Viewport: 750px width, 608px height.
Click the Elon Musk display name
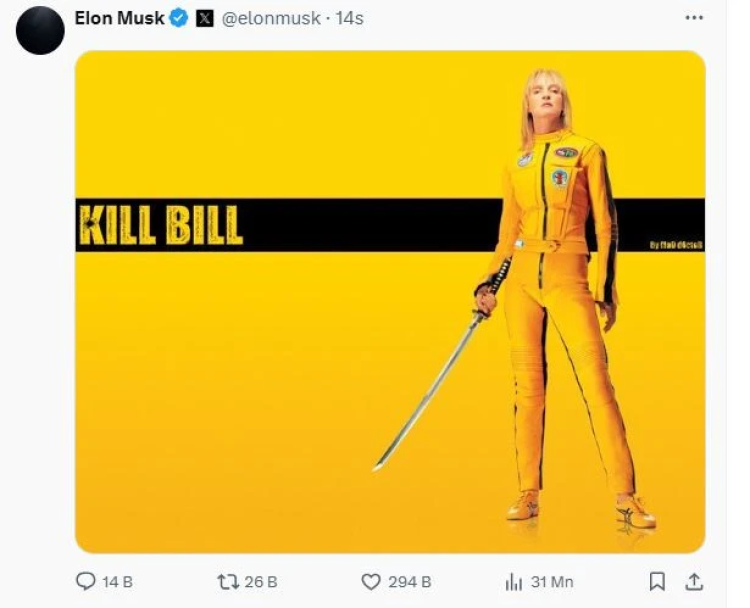click(x=120, y=18)
